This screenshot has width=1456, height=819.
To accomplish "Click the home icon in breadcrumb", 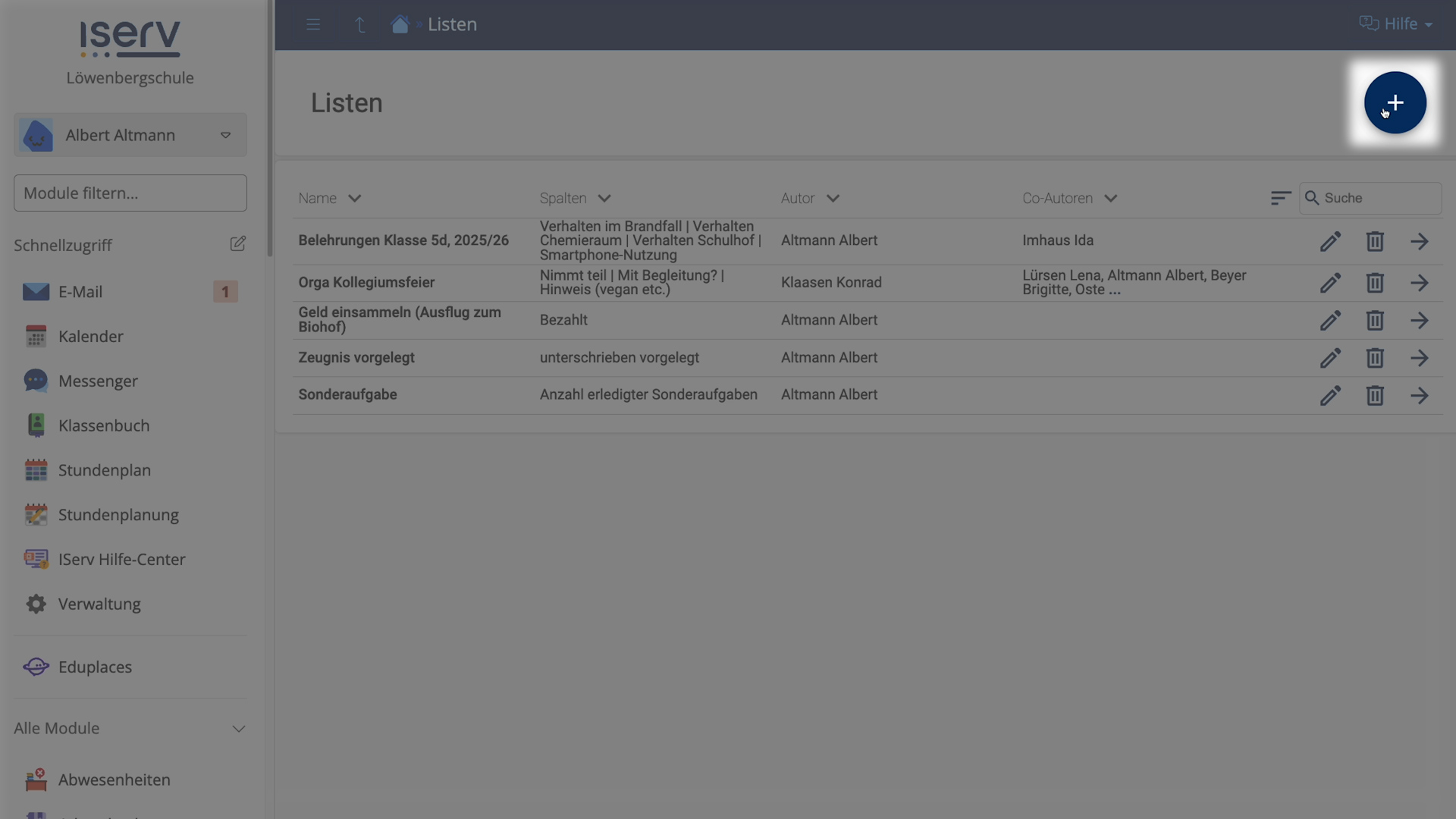I will pos(400,24).
